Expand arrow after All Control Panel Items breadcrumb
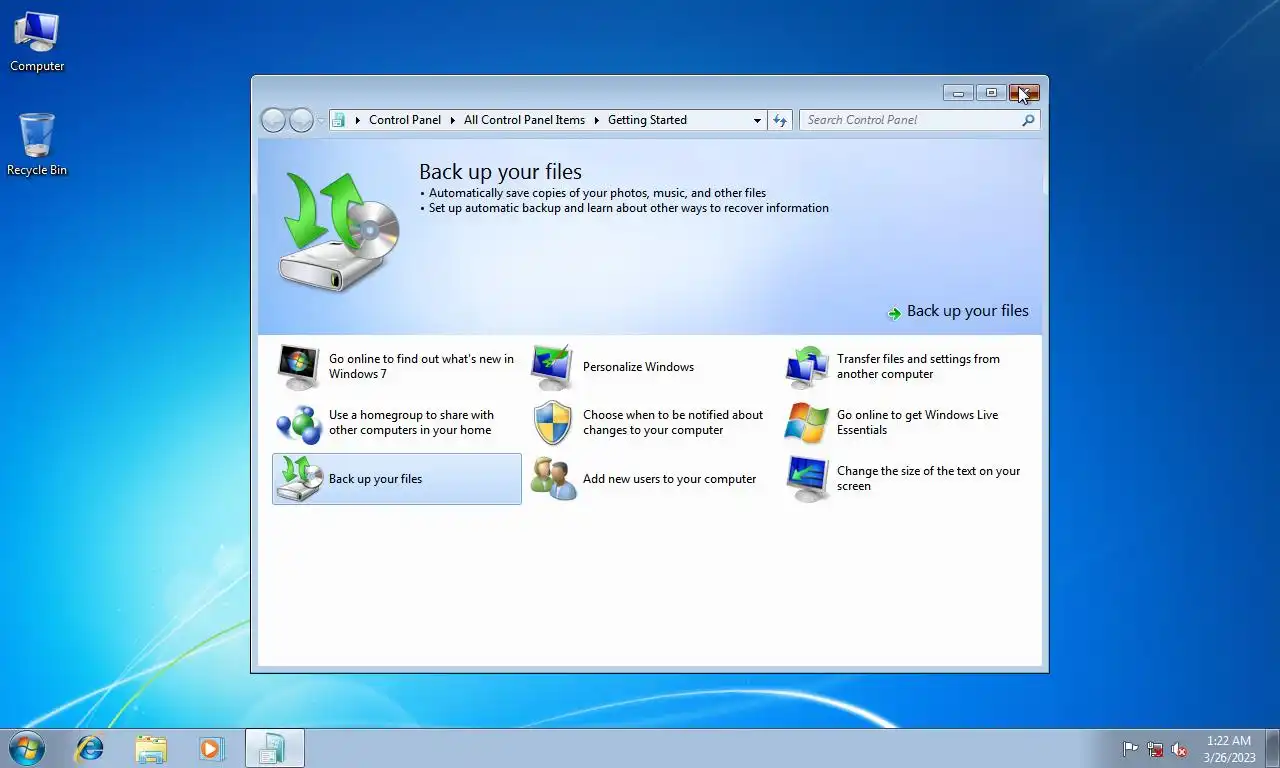Screen dimensions: 1280x768 [596, 120]
